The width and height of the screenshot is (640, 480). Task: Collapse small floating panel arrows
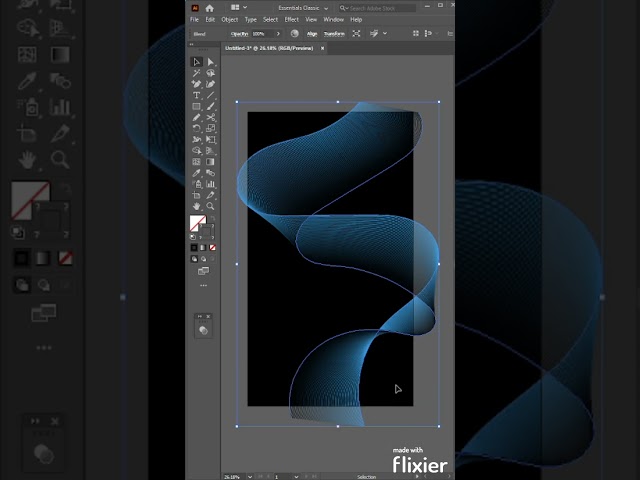tap(199, 316)
